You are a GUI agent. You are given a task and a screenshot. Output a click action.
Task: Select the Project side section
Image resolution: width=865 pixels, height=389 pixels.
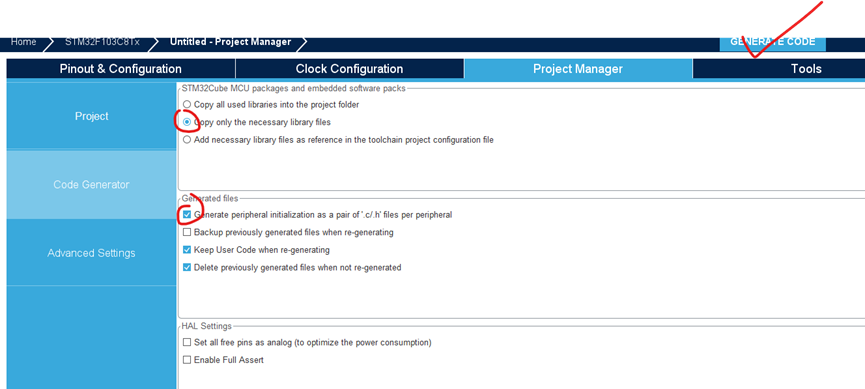92,116
